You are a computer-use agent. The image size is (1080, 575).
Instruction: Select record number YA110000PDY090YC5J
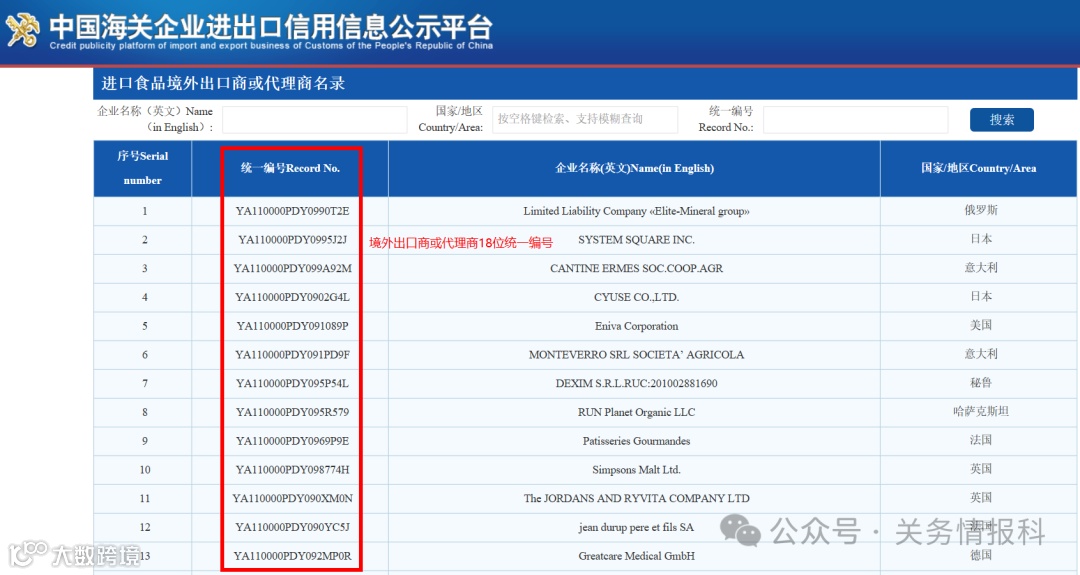click(292, 527)
